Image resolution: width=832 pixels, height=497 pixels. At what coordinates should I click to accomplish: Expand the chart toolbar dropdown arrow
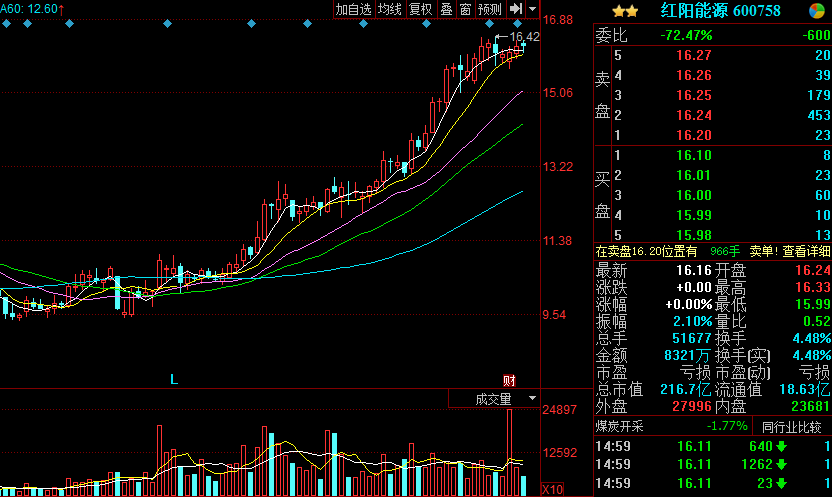[533, 9]
